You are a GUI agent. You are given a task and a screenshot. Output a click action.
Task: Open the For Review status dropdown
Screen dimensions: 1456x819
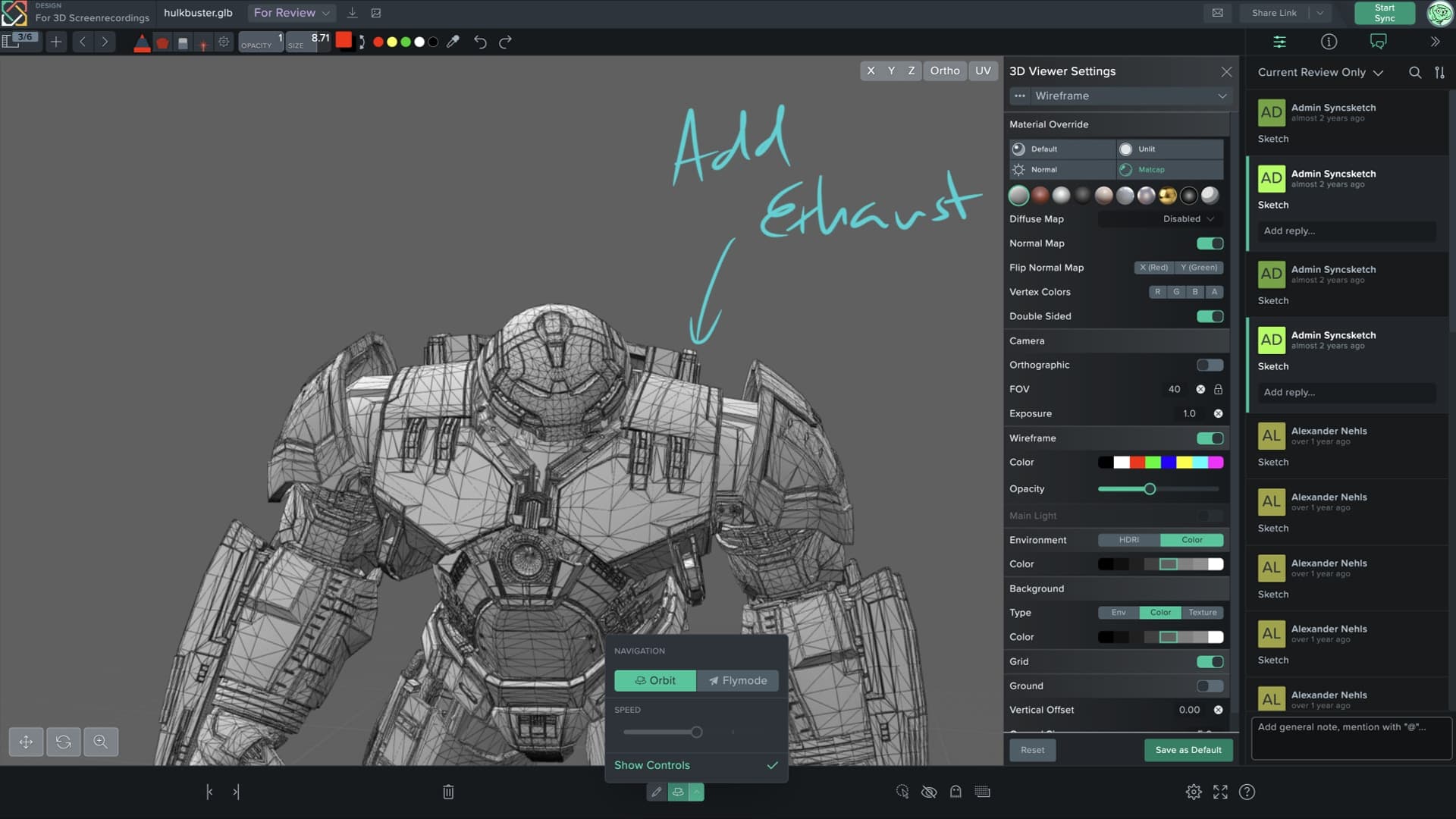290,13
